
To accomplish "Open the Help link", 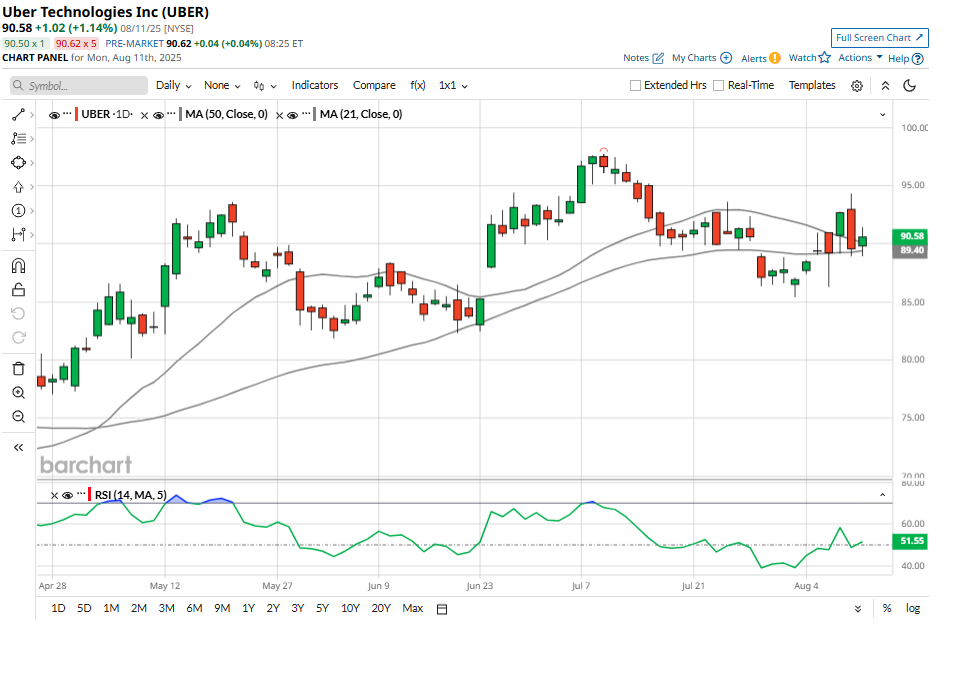I will pos(906,59).
